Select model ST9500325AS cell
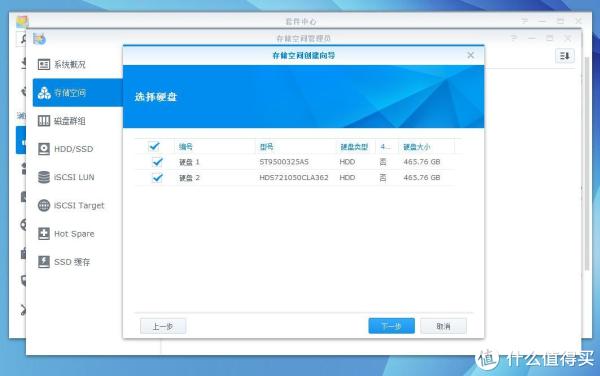 point(284,162)
